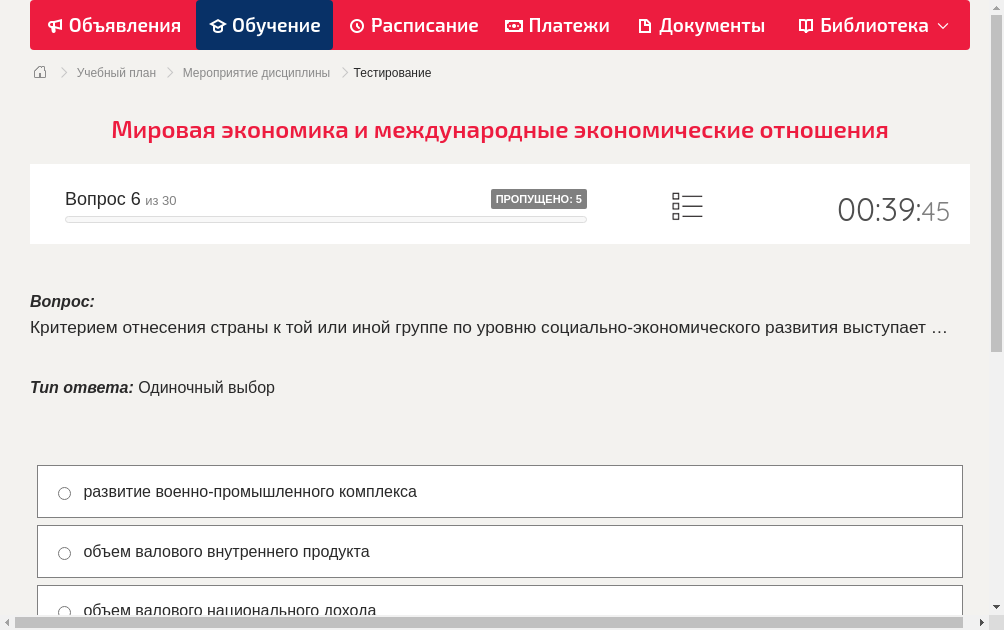This screenshot has width=1004, height=630.
Task: Switch to the Расписание section
Action: coord(414,25)
